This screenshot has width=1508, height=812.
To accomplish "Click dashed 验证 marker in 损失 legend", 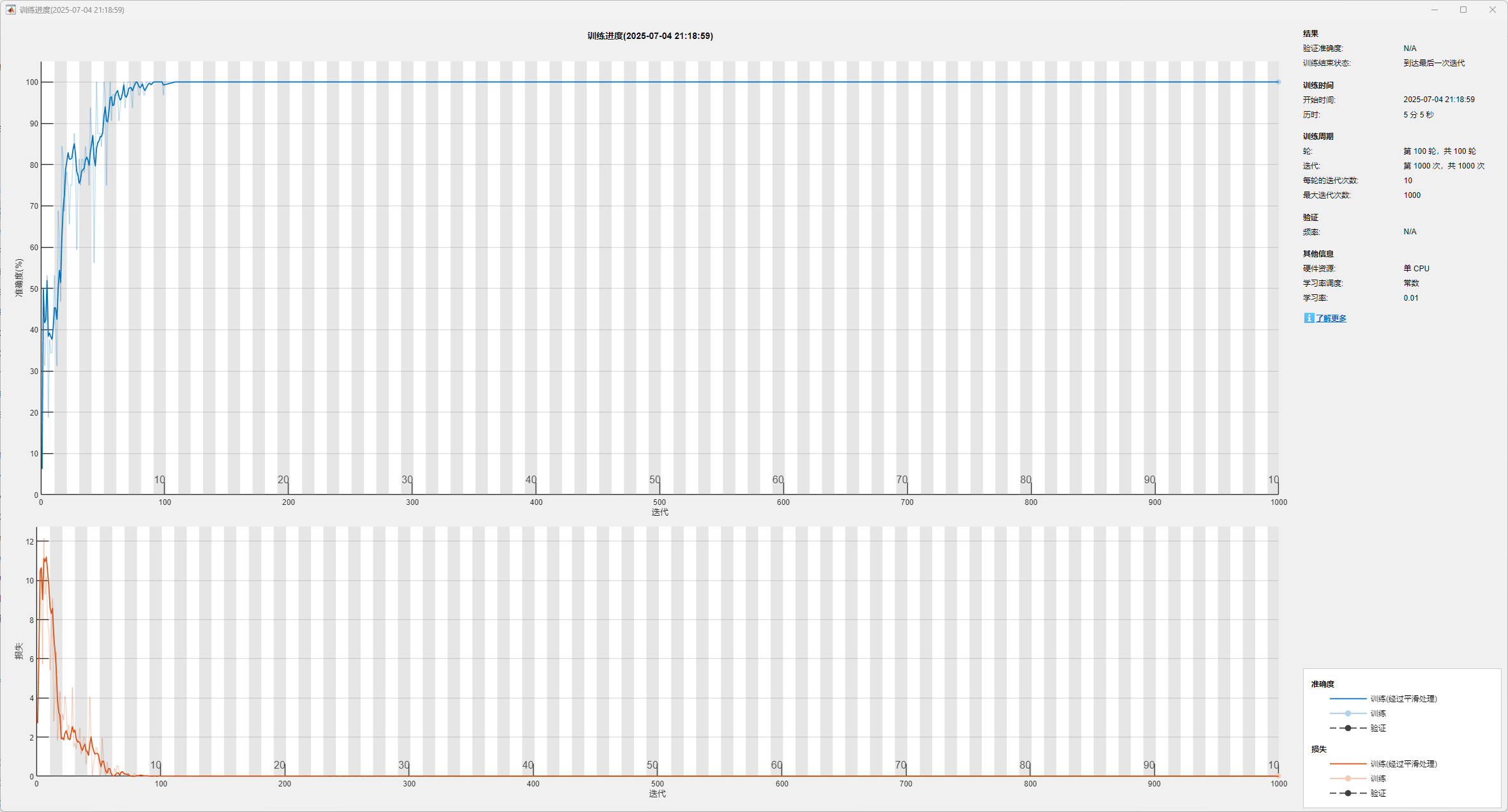I will click(x=1348, y=793).
